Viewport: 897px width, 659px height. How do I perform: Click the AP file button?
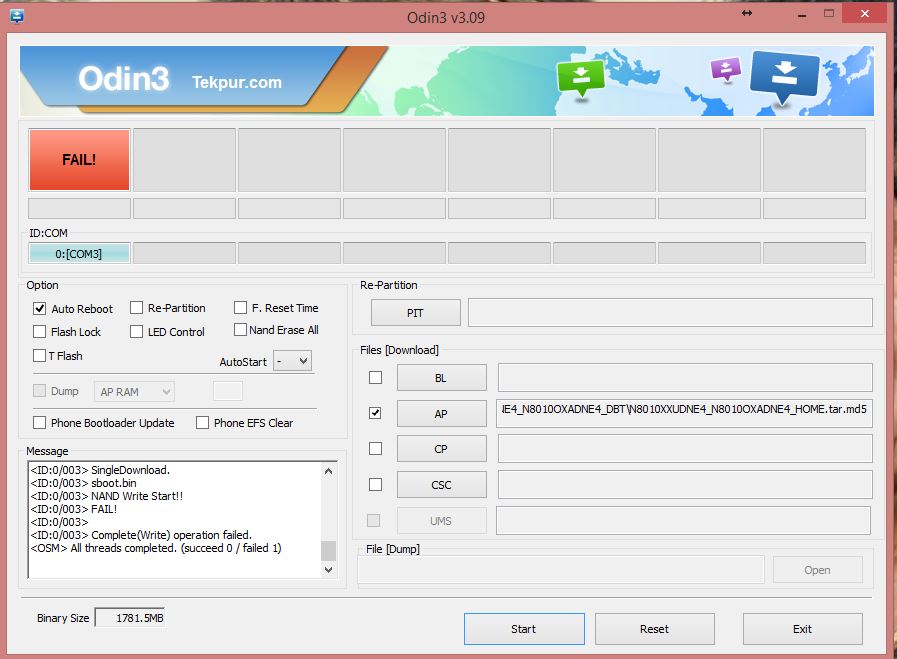click(442, 414)
